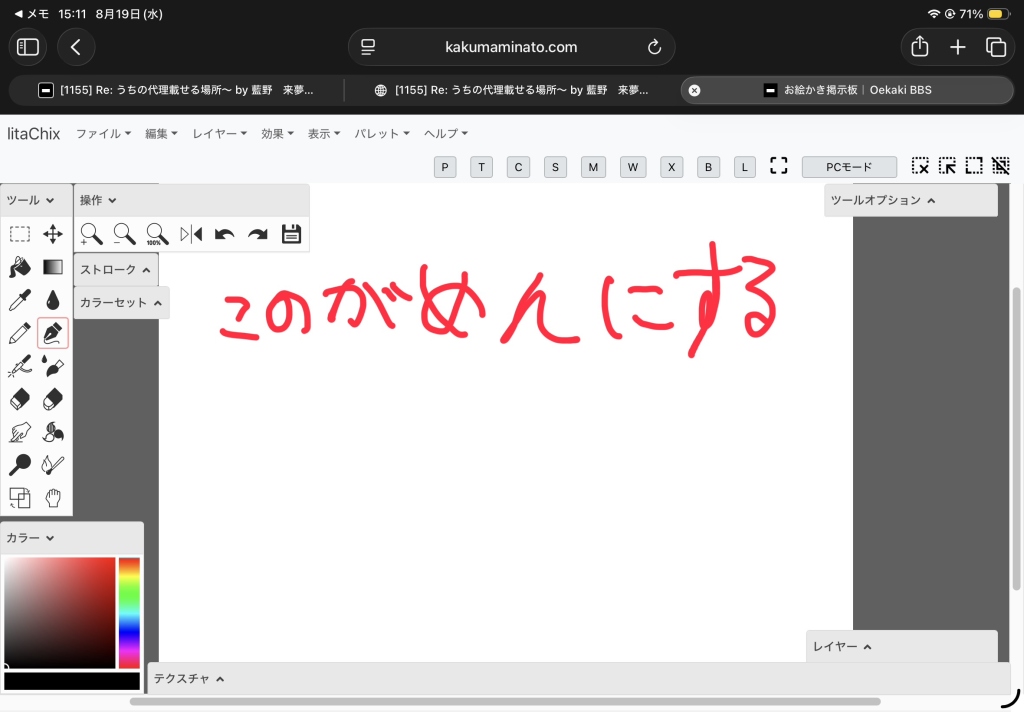Image resolution: width=1024 pixels, height=712 pixels.
Task: Click the dashed-square X deselect icon
Action: pyautogui.click(x=920, y=166)
